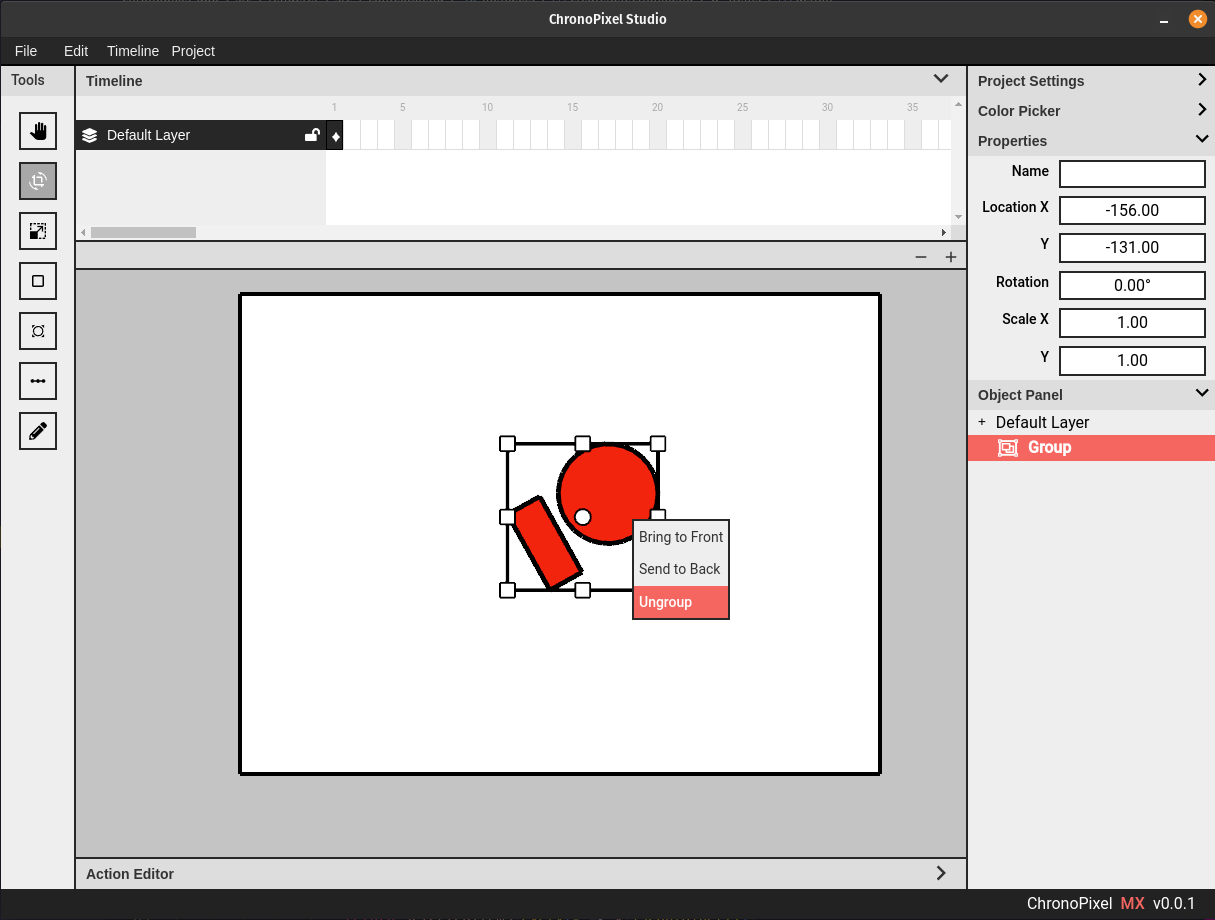Select the Pencil drawing tool
1215x920 pixels.
point(38,431)
